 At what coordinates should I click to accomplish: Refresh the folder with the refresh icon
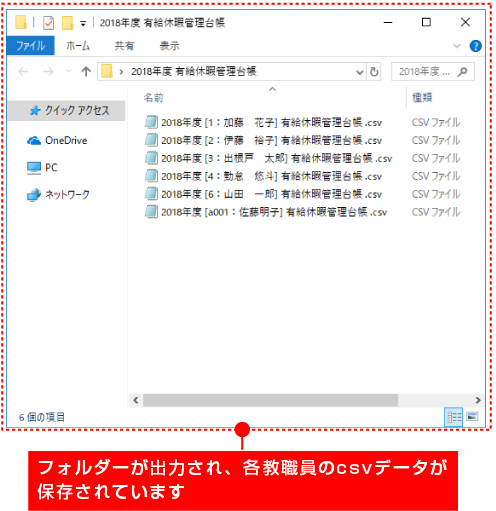point(374,72)
